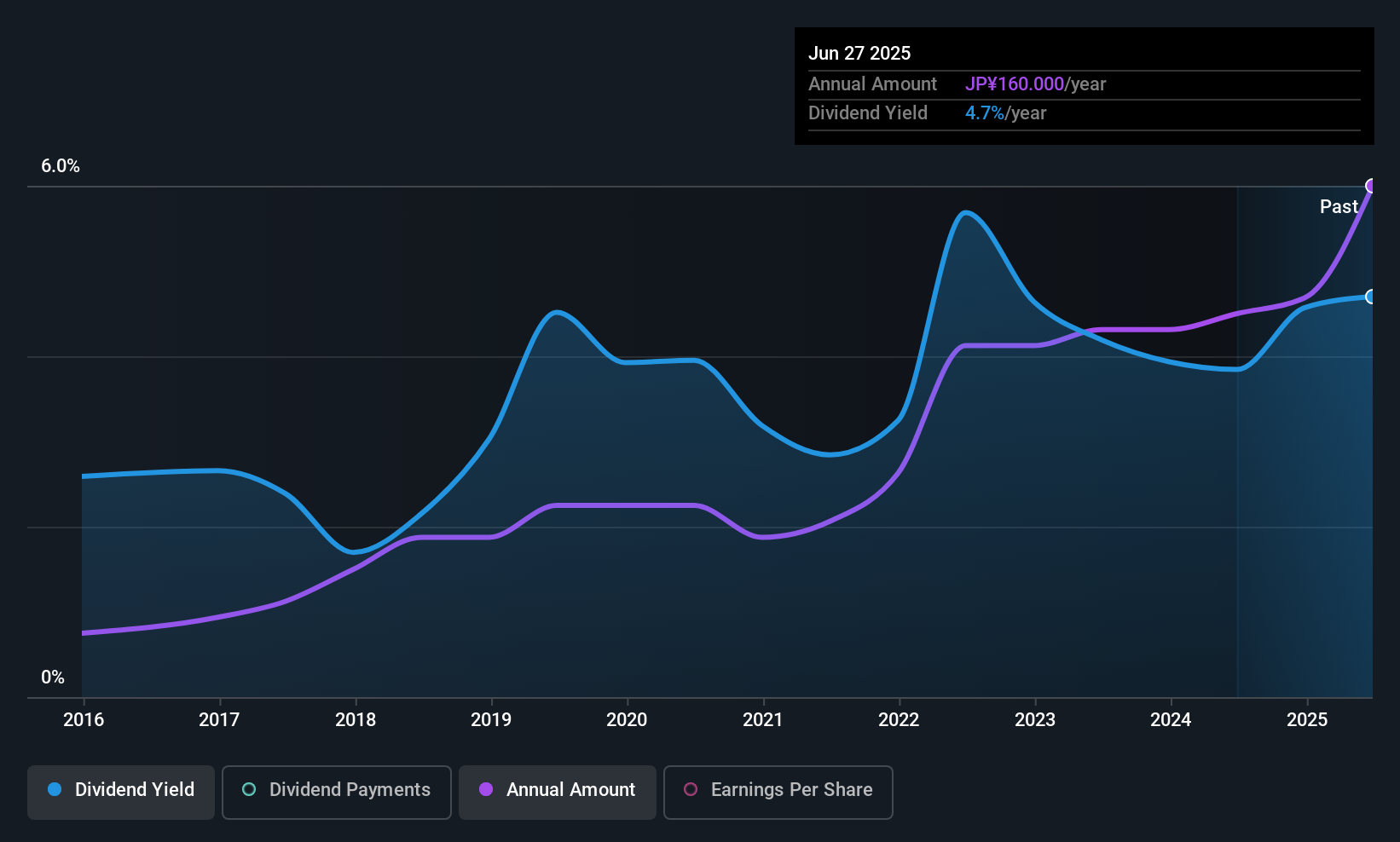The height and width of the screenshot is (842, 1400).
Task: Enable the Annual Amount legend entry
Action: (x=557, y=792)
